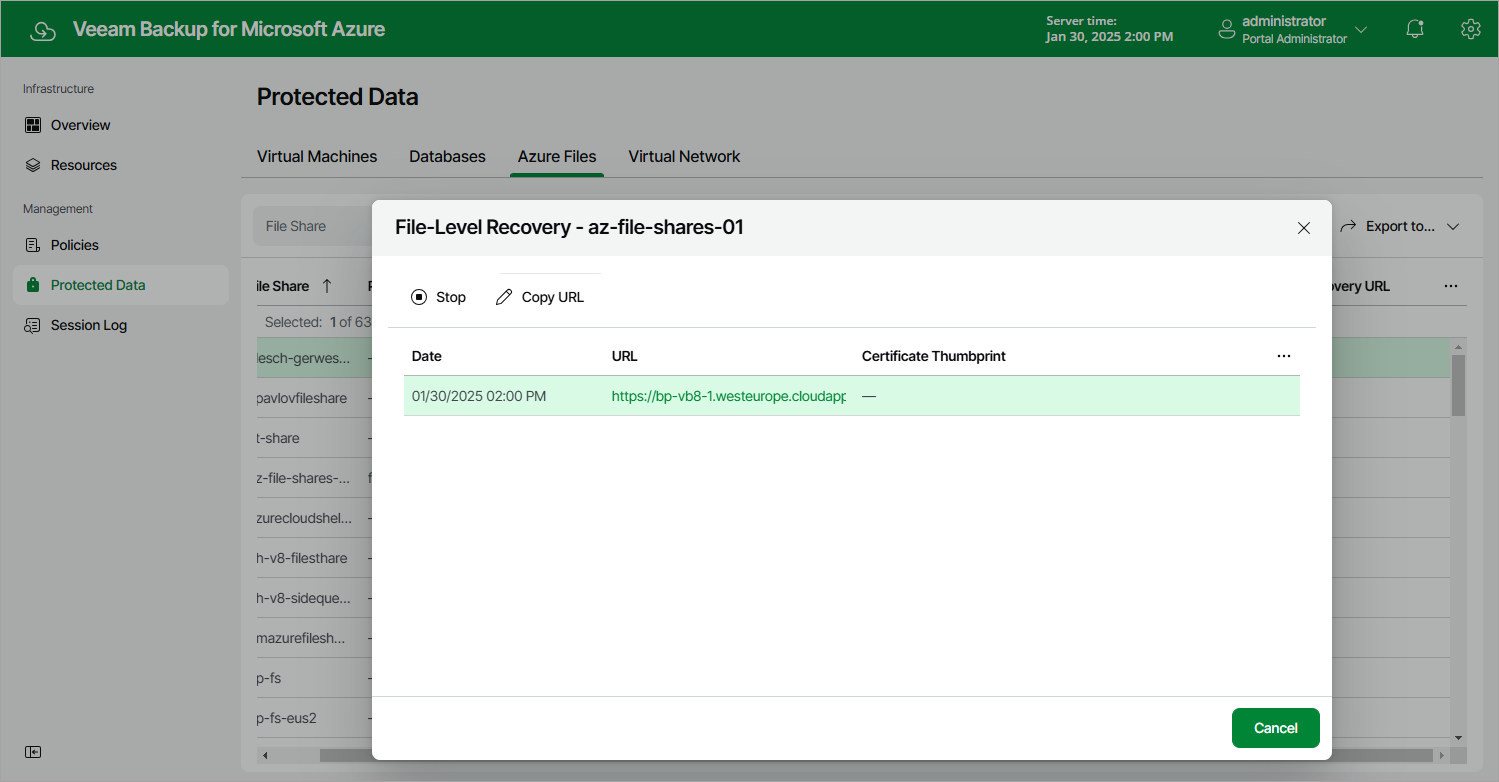Select the 01/30/2025 02:00 PM date cell
The width and height of the screenshot is (1499, 782).
(x=479, y=396)
